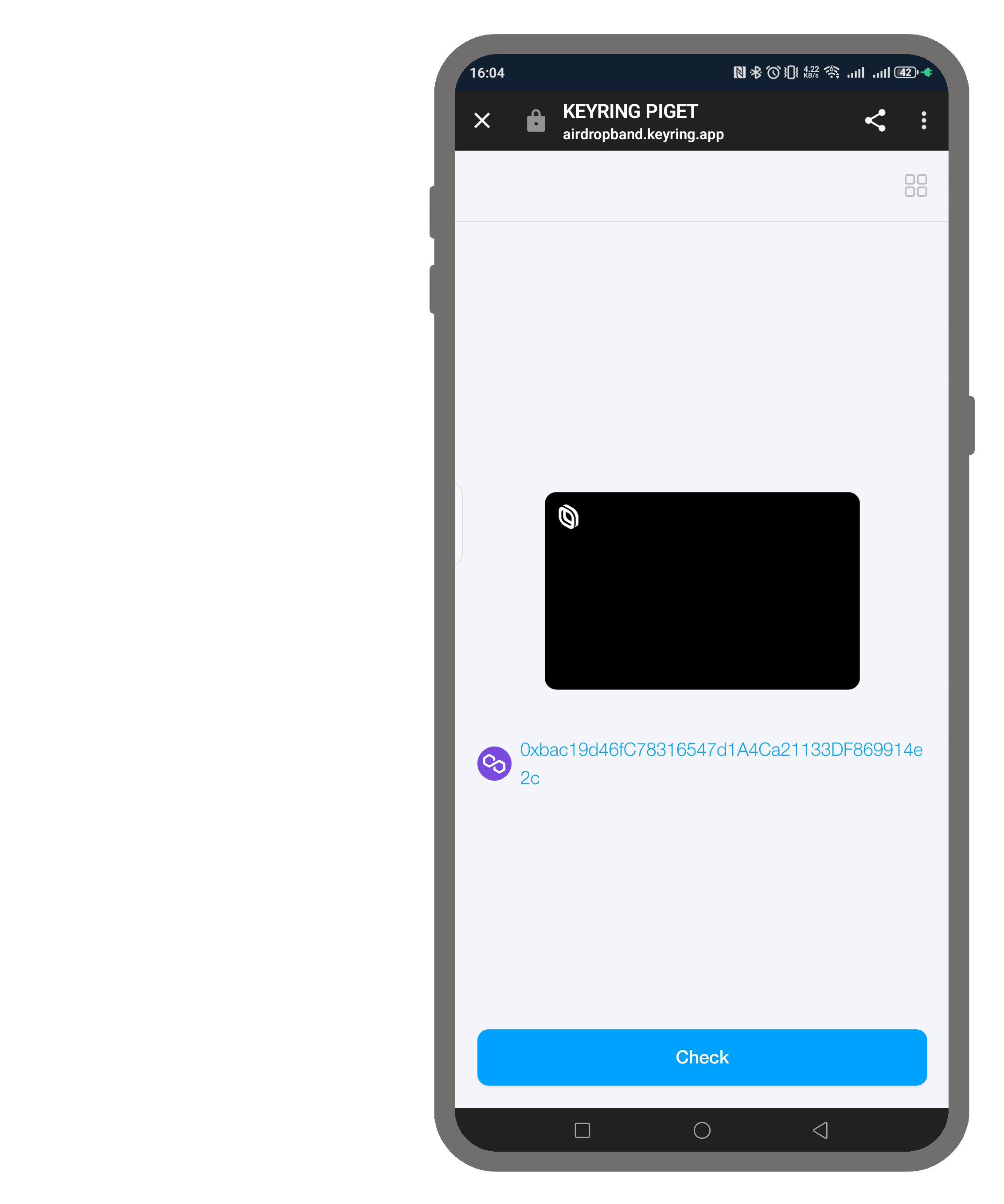1004x1204 pixels.
Task: Open the three-dot browser menu
Action: point(923,121)
